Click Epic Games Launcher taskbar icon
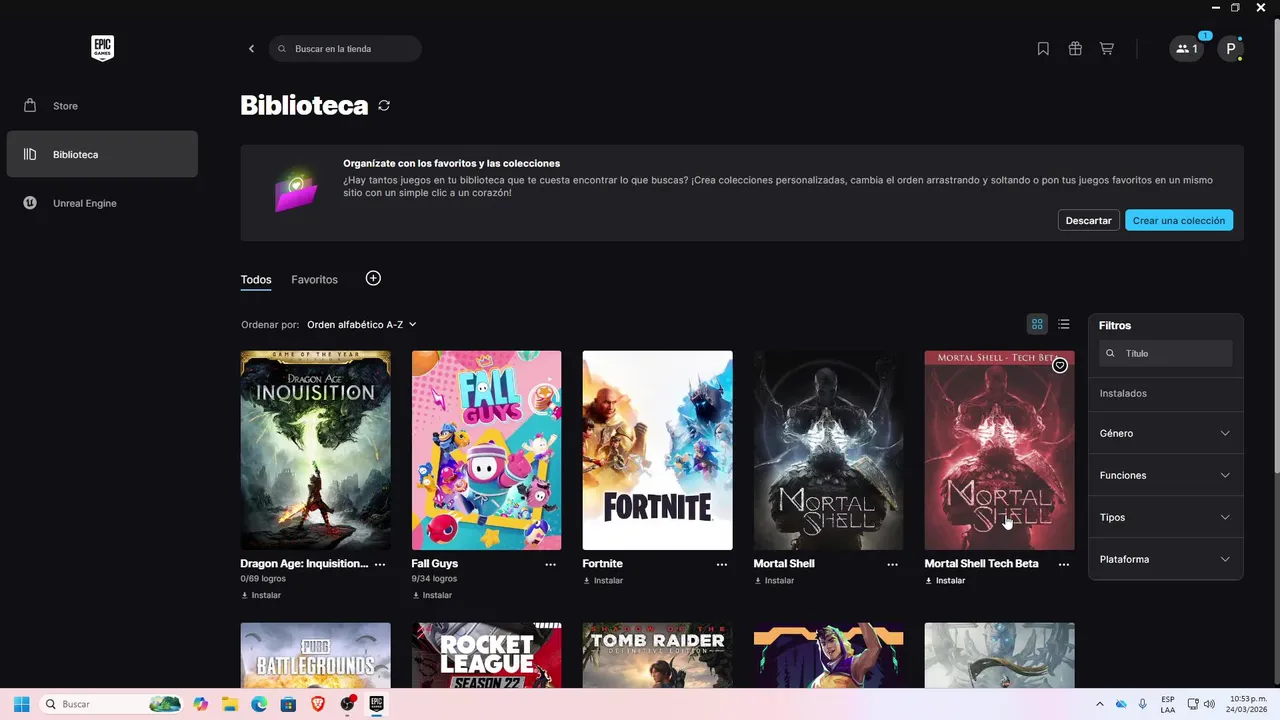Screen dimensions: 1280x720 pyautogui.click(x=377, y=704)
